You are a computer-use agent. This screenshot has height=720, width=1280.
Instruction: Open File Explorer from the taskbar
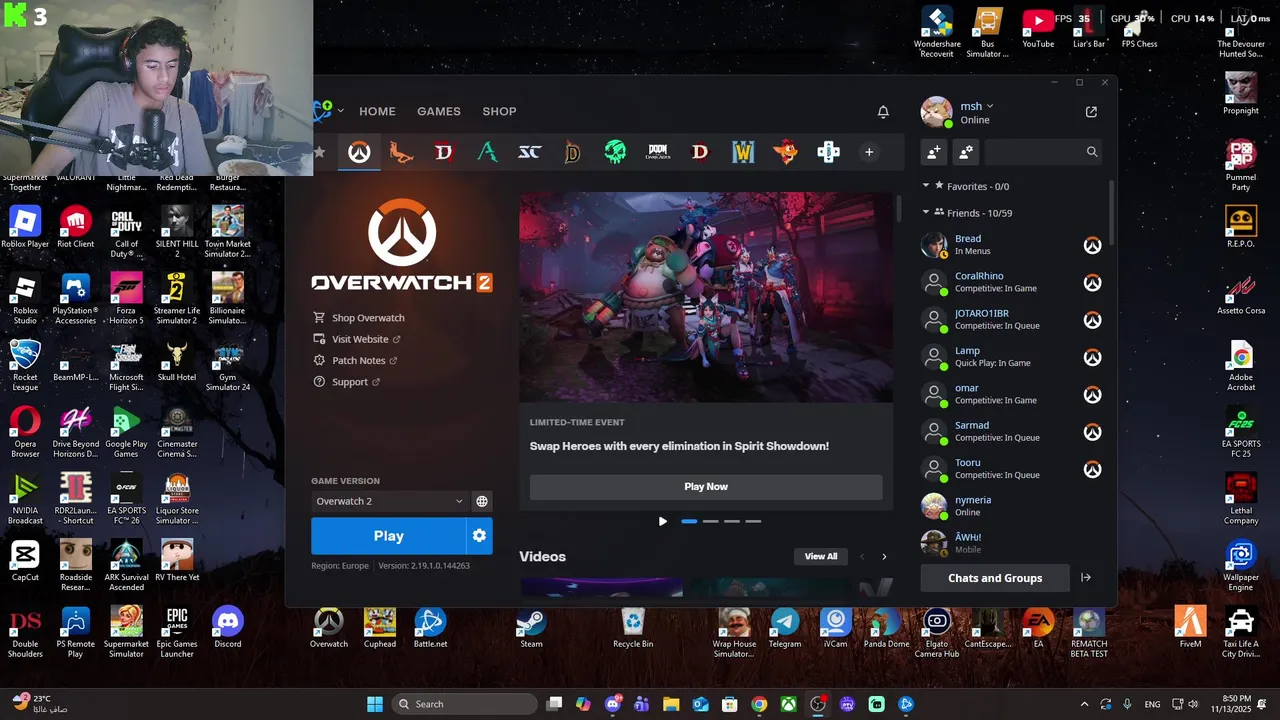[x=671, y=704]
